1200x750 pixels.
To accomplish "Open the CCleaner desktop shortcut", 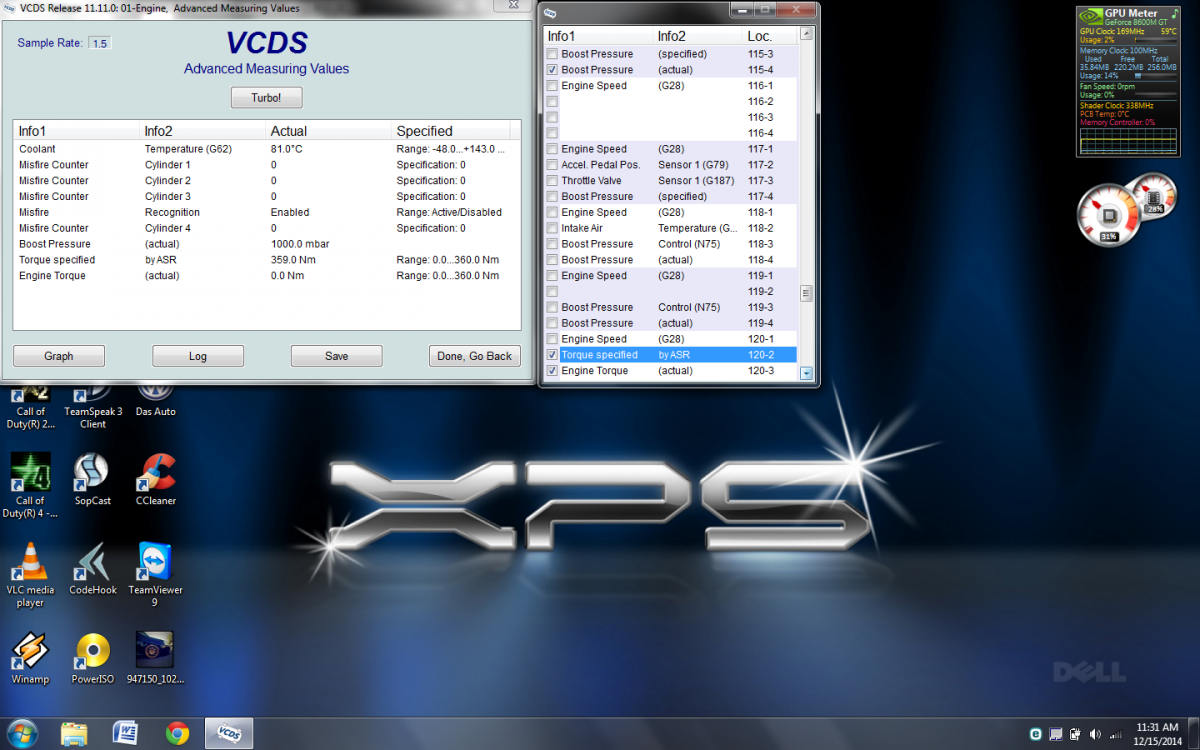I will [x=154, y=480].
